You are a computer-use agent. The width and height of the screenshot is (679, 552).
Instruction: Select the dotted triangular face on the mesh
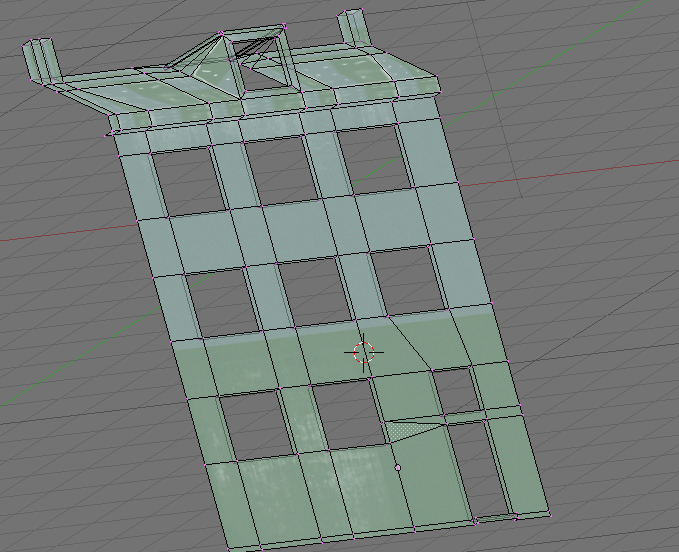[x=404, y=431]
